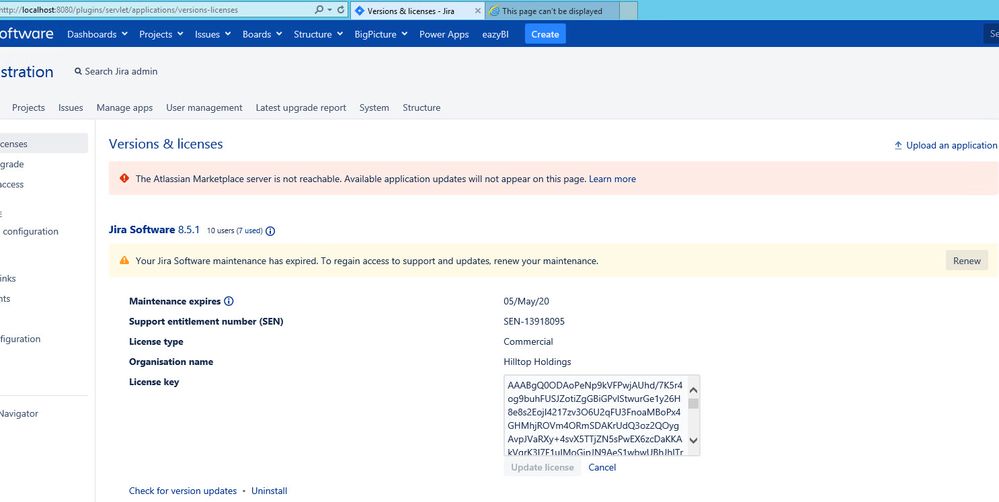999x502 pixels.
Task: Click info icon beside Maintenance expires
Action: [x=229, y=301]
